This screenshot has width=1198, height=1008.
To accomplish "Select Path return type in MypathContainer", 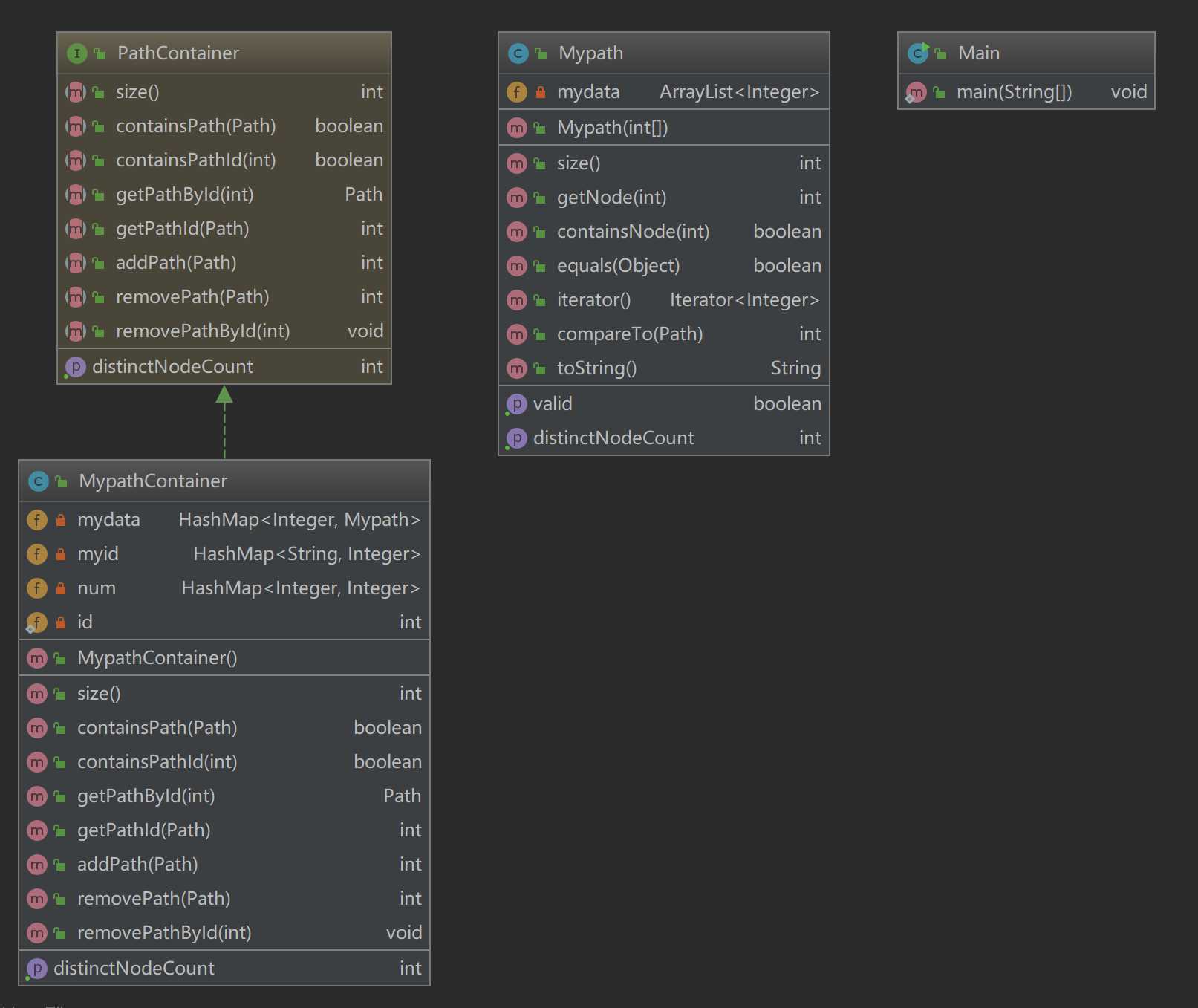I will [x=403, y=796].
